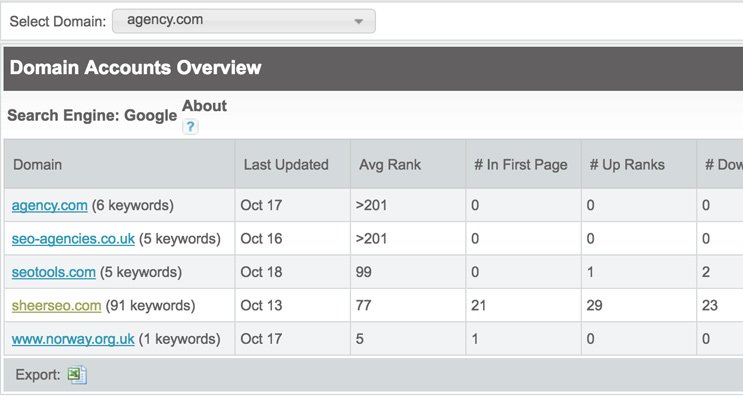Viewport: 743px width, 413px height.
Task: Click the seotools.com link
Action: (x=53, y=272)
